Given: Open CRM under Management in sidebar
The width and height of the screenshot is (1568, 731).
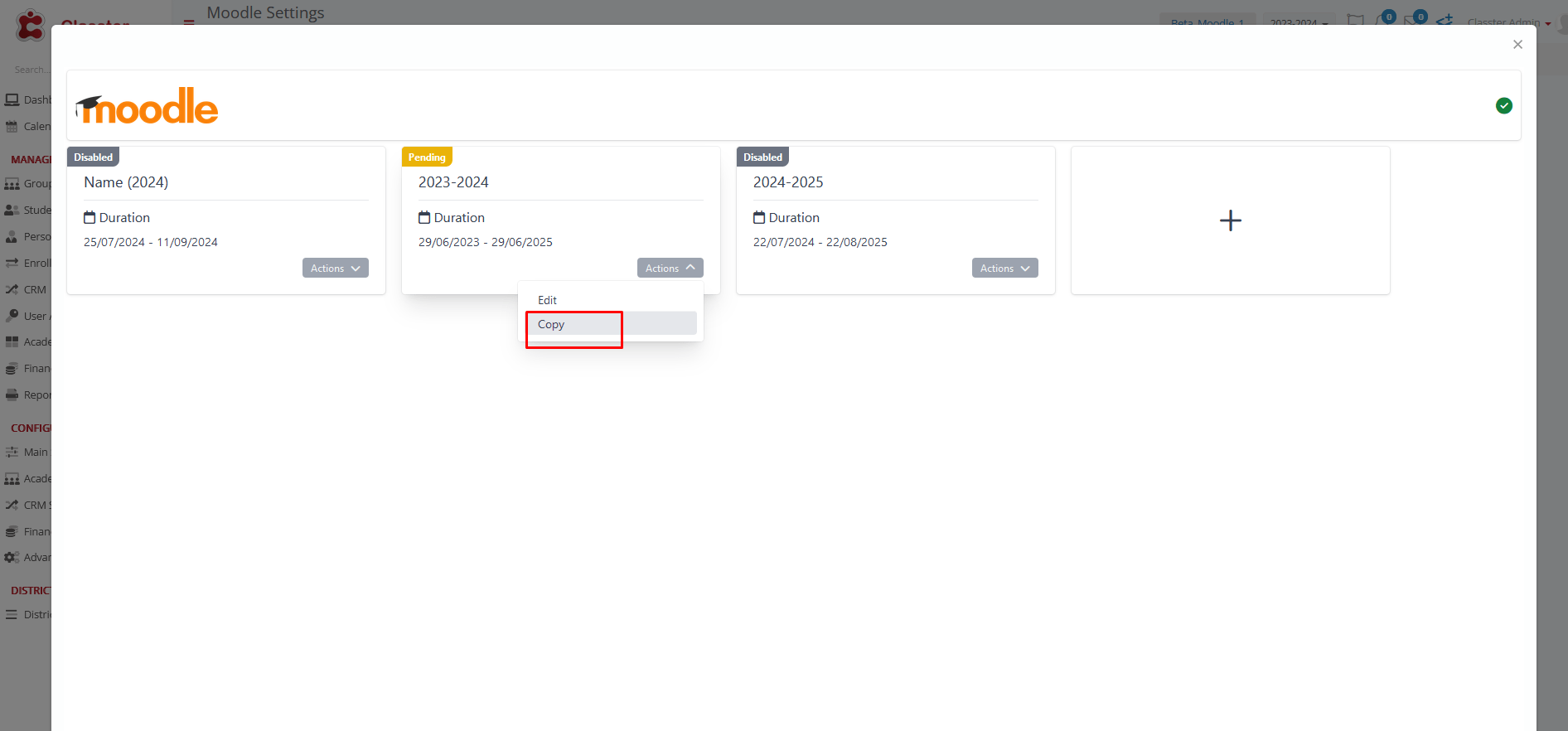Looking at the screenshot, I should pos(27,290).
